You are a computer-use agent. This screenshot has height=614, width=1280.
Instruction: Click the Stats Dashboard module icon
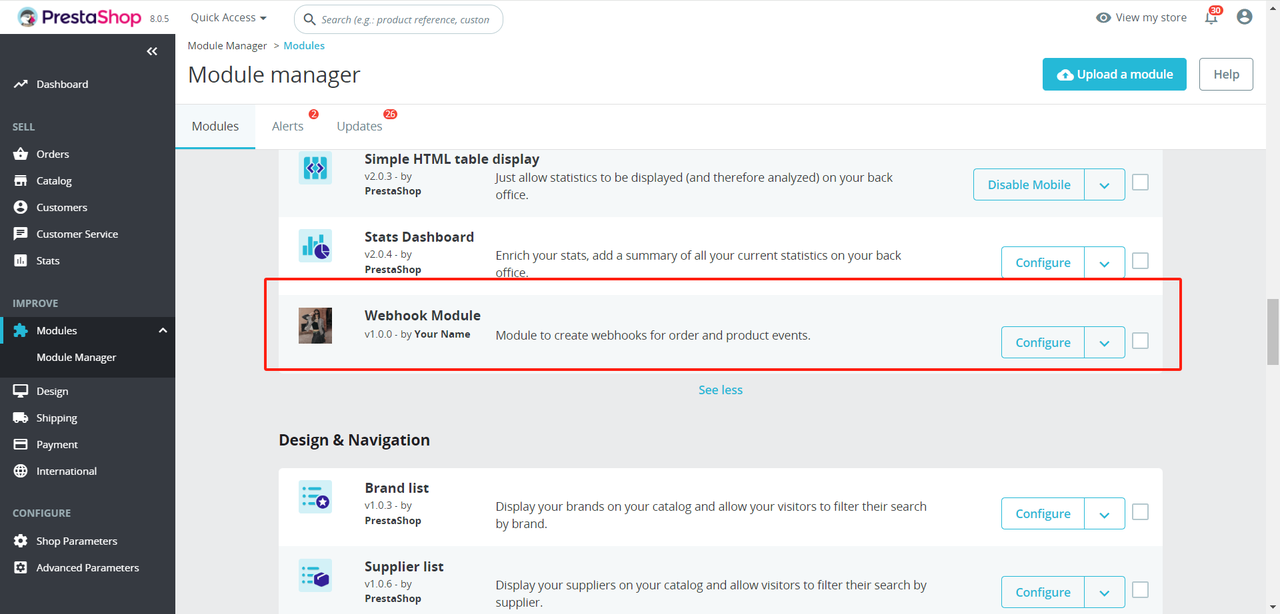[x=315, y=246]
